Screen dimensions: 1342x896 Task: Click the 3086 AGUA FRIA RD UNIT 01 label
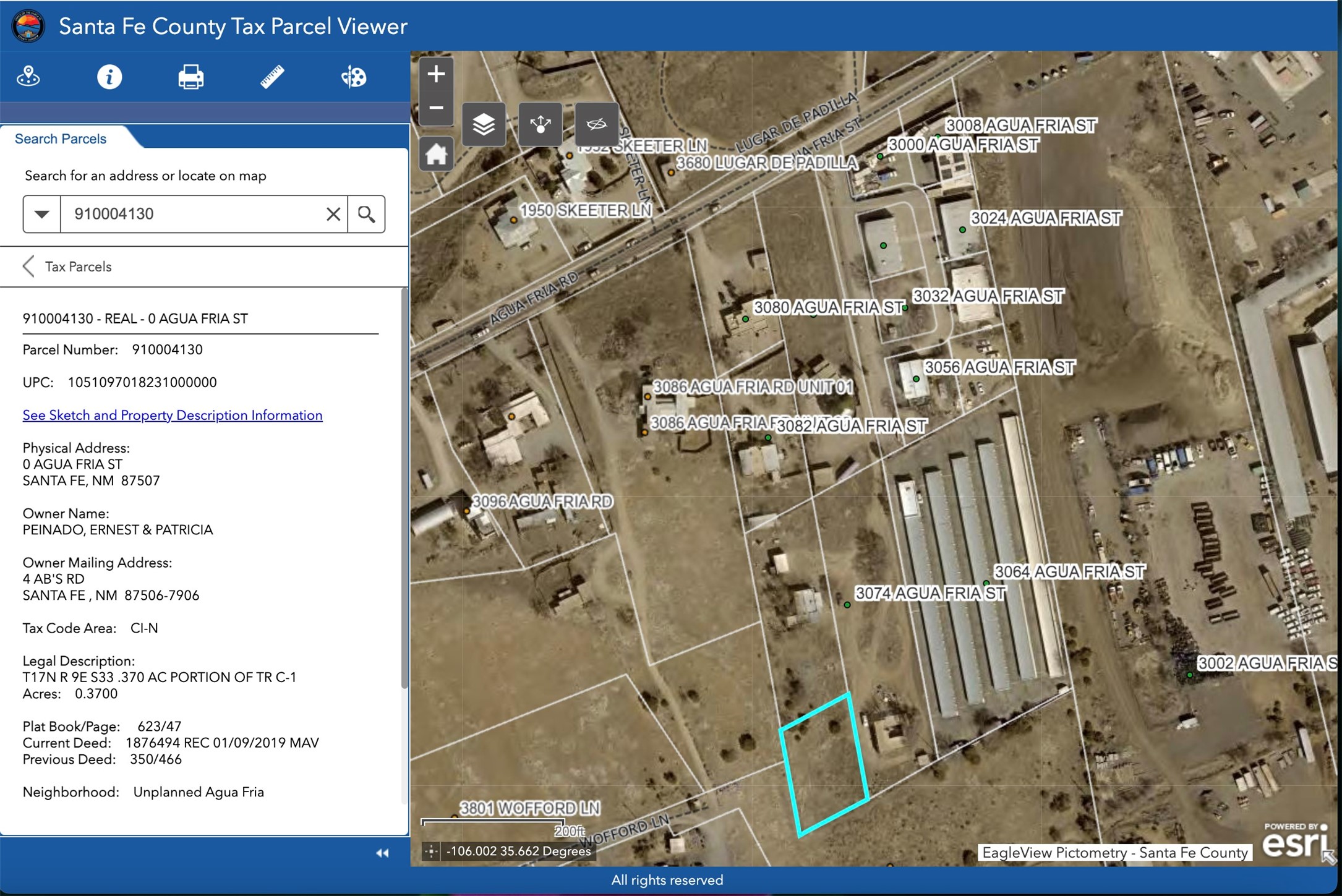point(753,387)
